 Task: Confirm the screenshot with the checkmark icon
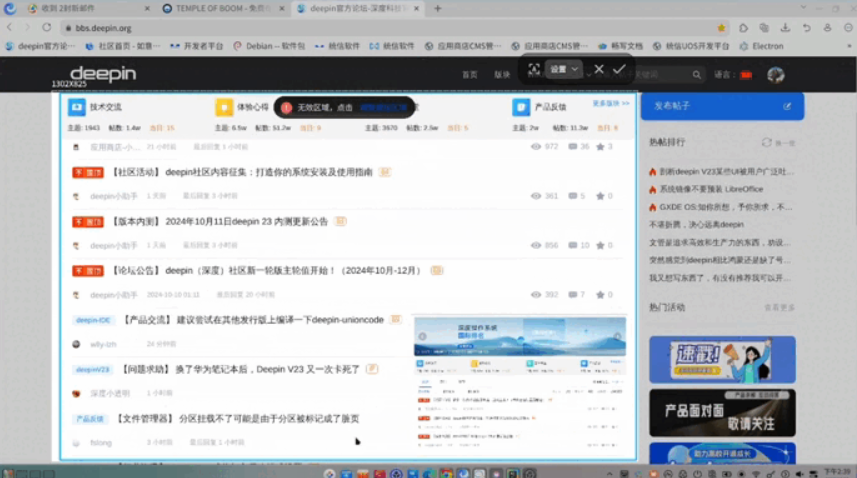(x=619, y=69)
